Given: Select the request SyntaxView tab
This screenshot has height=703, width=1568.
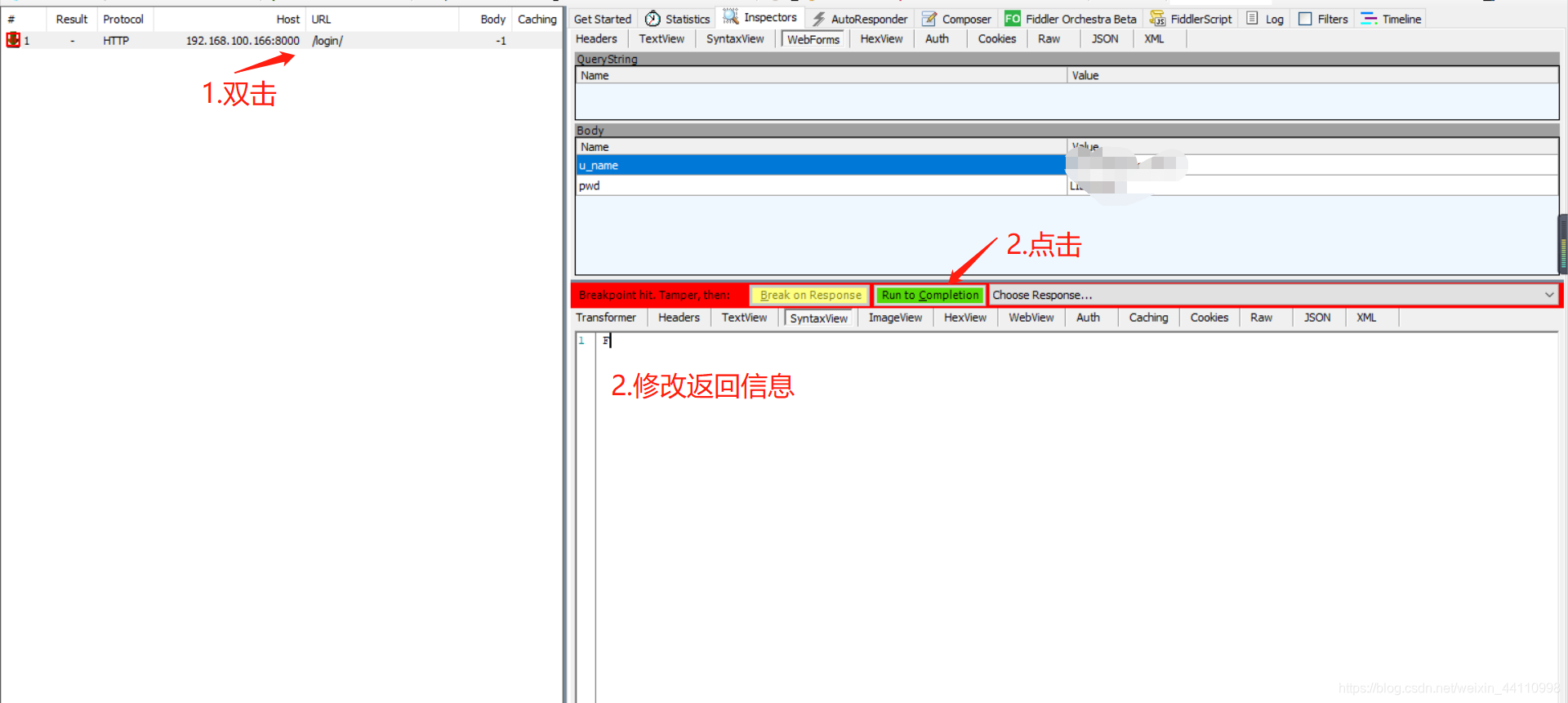Looking at the screenshot, I should pos(735,38).
